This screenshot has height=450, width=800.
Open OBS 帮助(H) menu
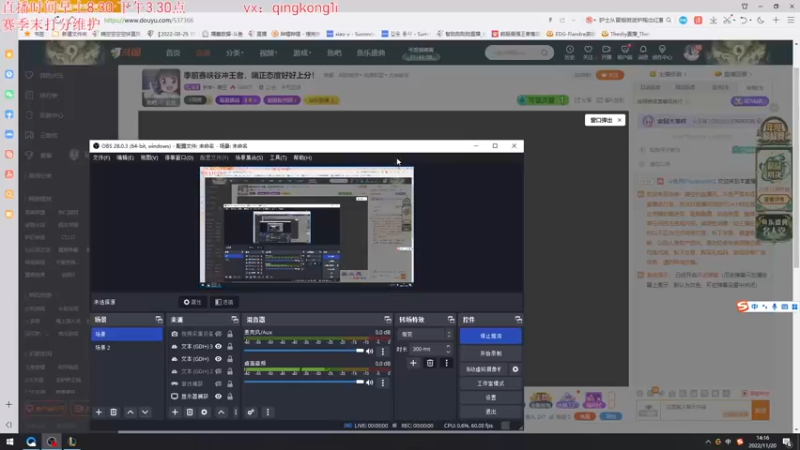[303, 158]
